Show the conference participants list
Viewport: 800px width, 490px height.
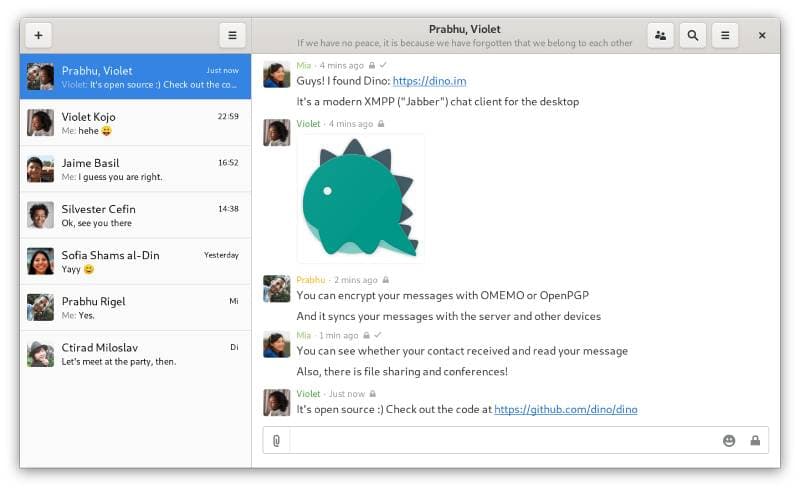[660, 35]
